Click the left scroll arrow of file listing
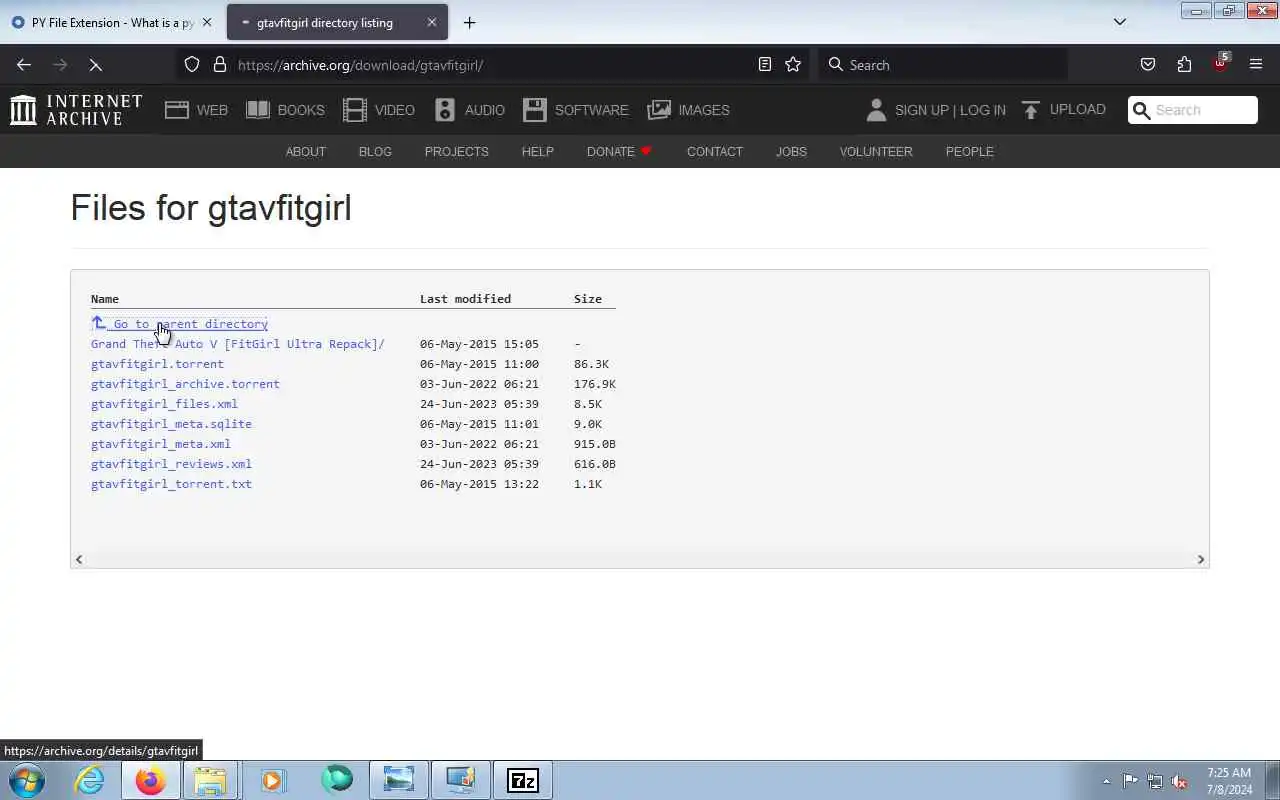Image resolution: width=1280 pixels, height=800 pixels. click(79, 559)
